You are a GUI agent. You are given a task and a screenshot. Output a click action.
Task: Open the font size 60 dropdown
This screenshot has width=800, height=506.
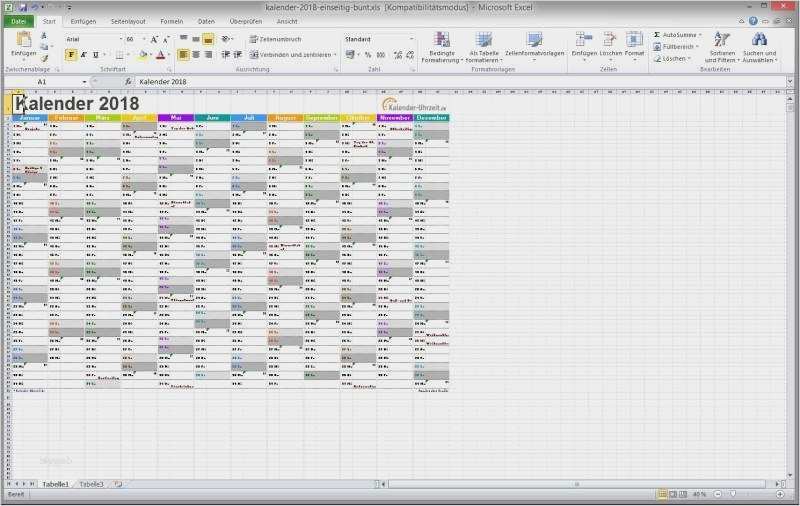tap(144, 39)
